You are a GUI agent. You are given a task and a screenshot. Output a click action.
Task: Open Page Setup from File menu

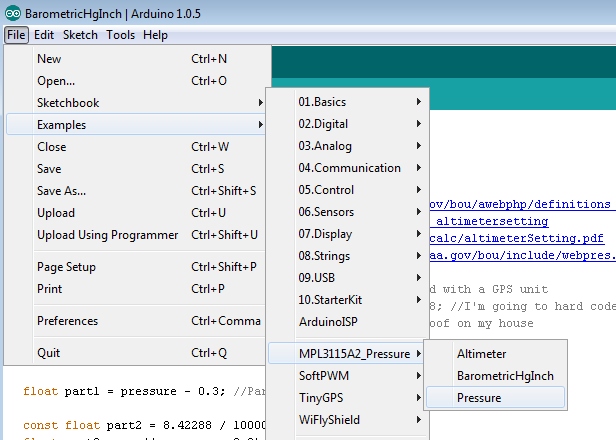(136, 267)
